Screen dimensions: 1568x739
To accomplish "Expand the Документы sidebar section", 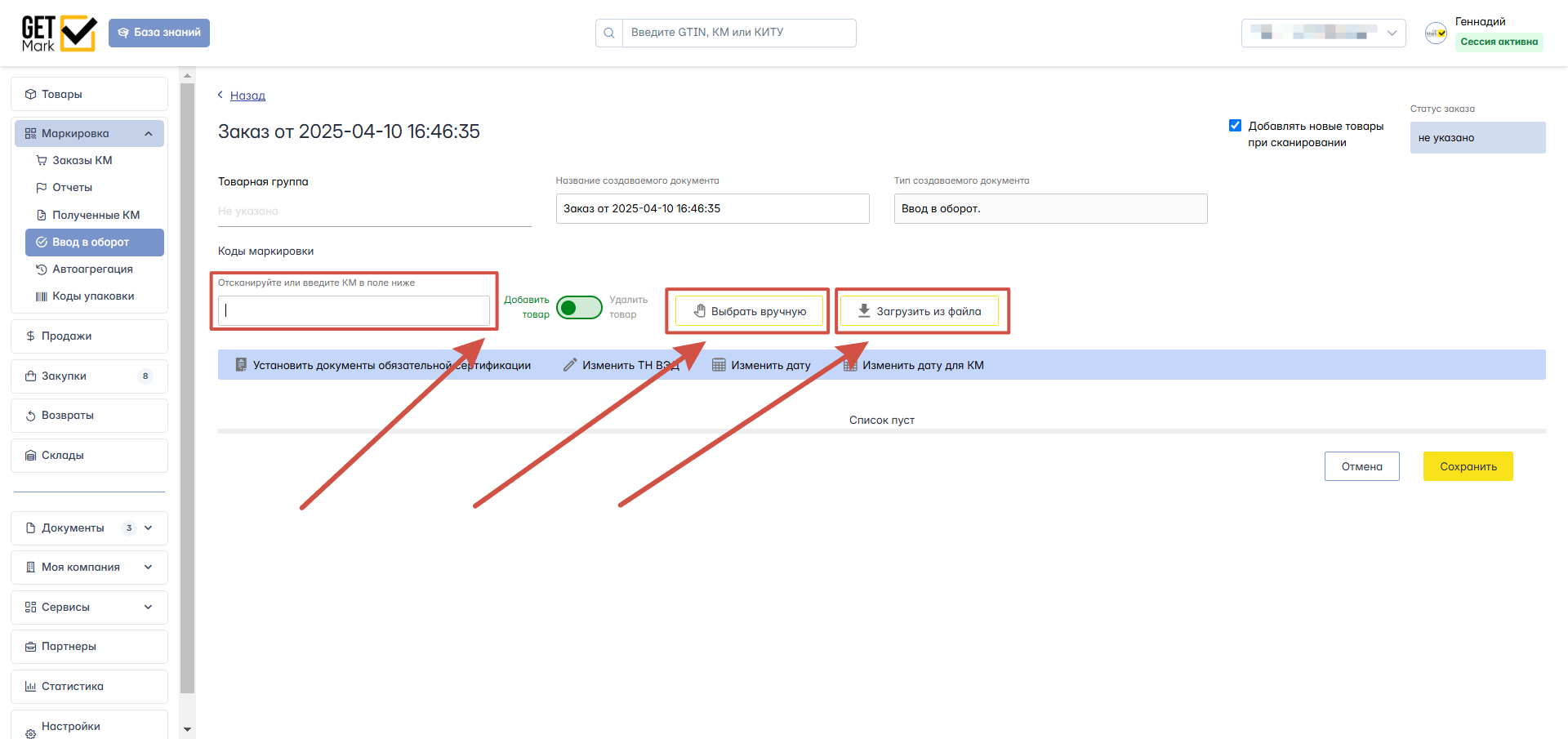I will coord(89,528).
